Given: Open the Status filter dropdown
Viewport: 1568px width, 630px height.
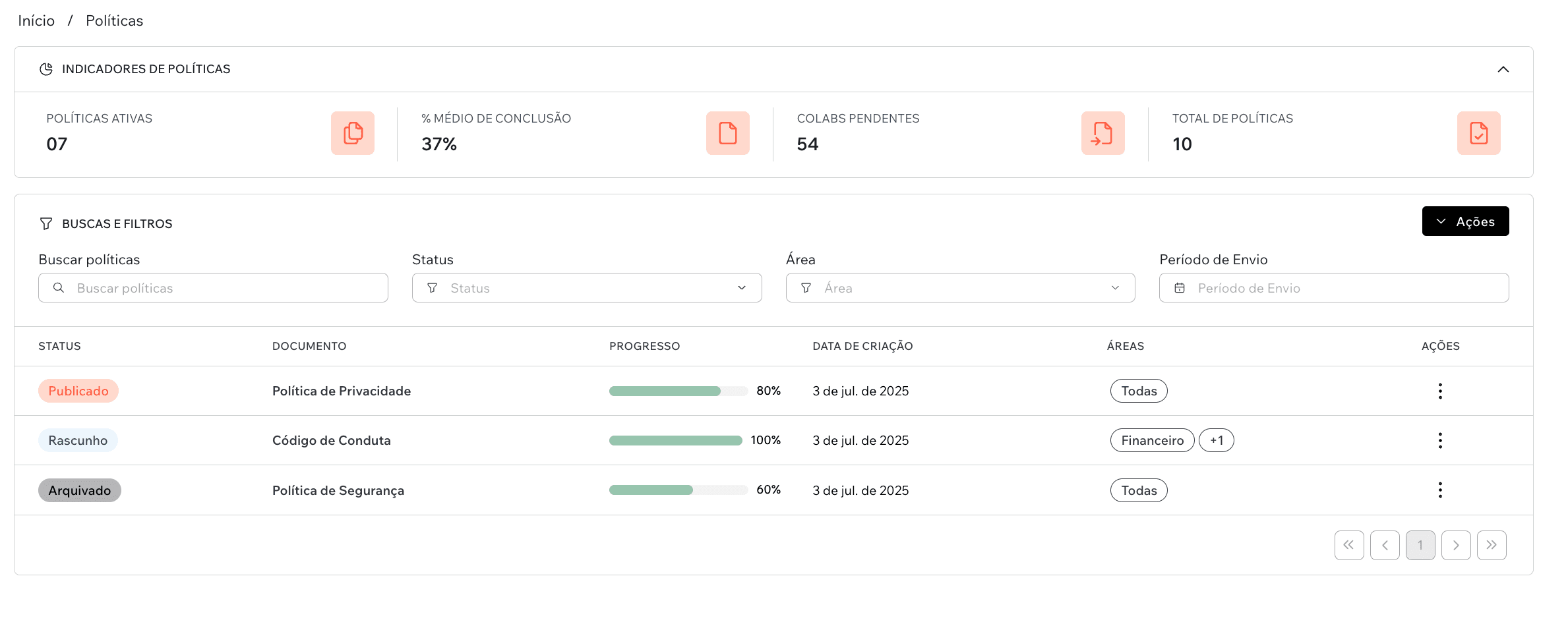Looking at the screenshot, I should [x=586, y=287].
